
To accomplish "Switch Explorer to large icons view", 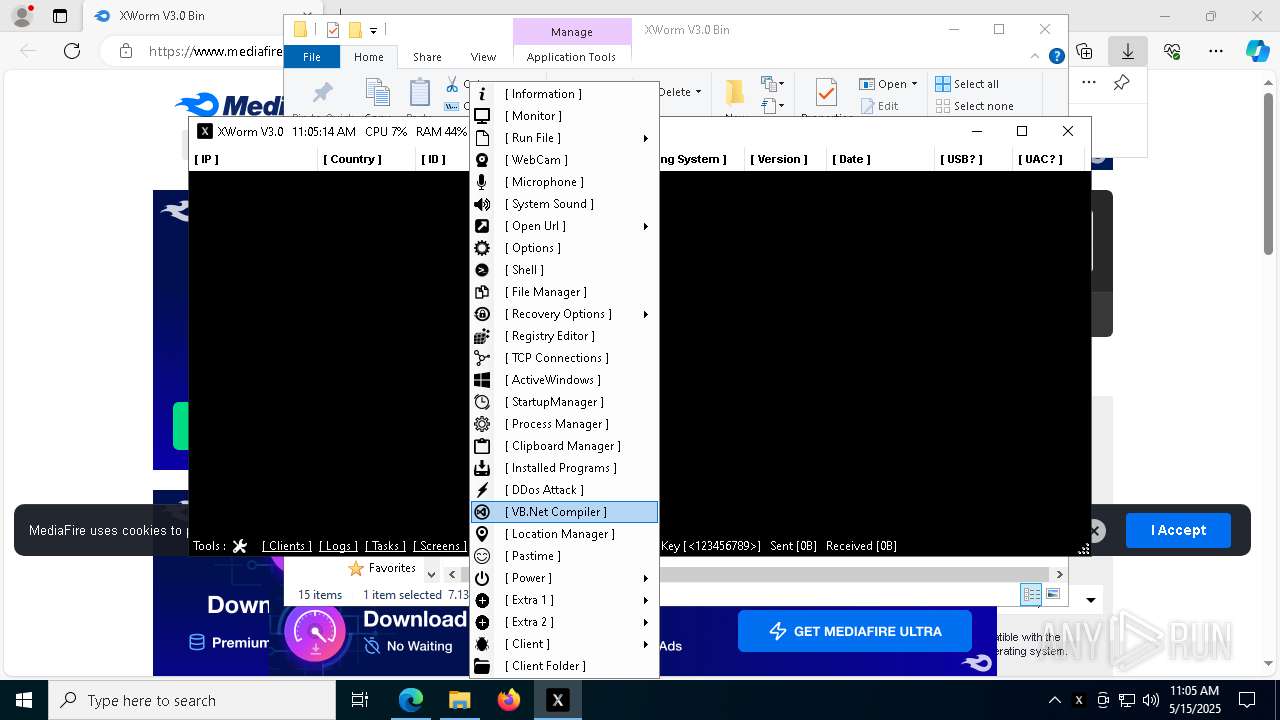I will (1053, 594).
